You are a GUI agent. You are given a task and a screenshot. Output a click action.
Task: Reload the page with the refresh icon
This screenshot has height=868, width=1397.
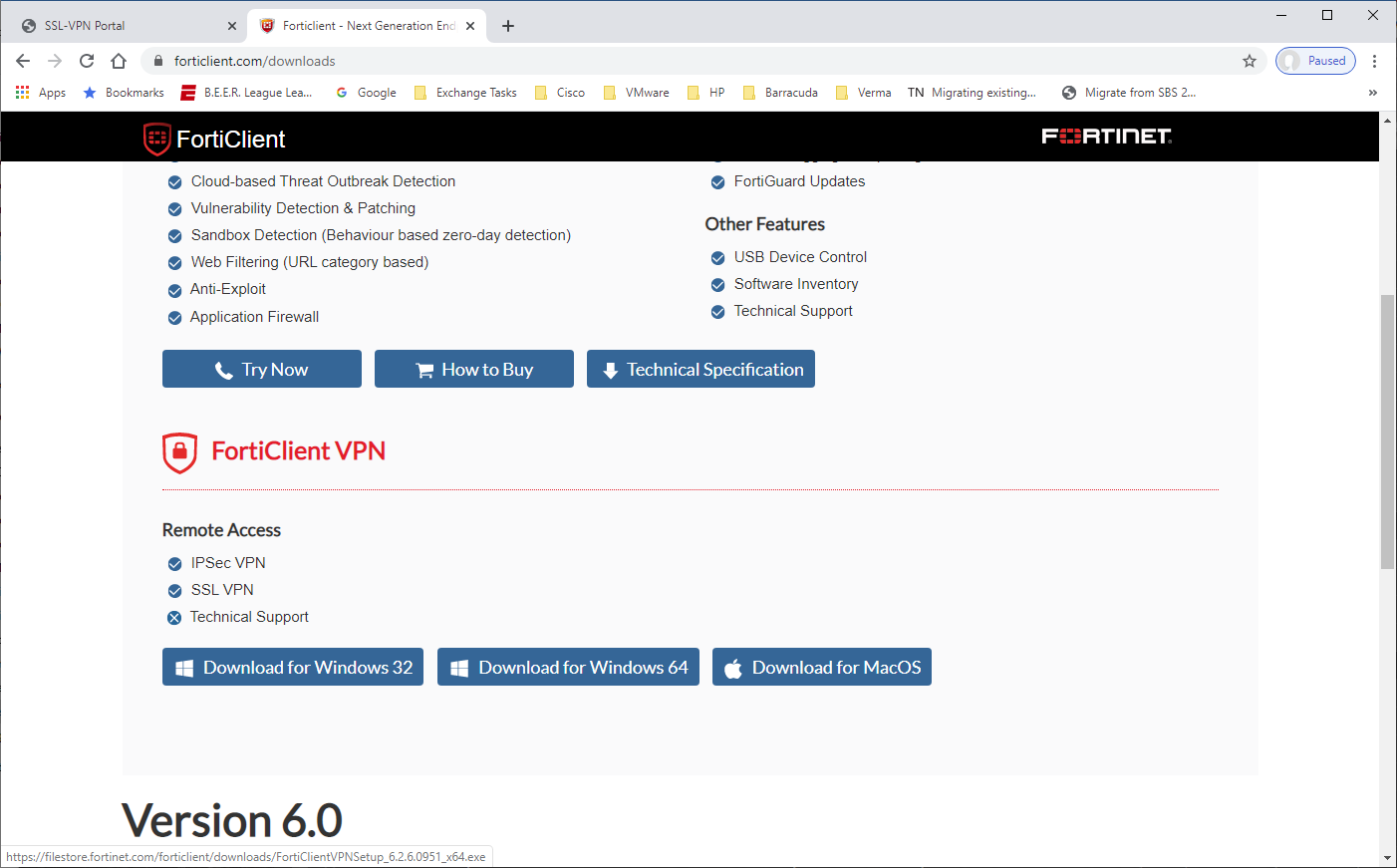[x=87, y=61]
